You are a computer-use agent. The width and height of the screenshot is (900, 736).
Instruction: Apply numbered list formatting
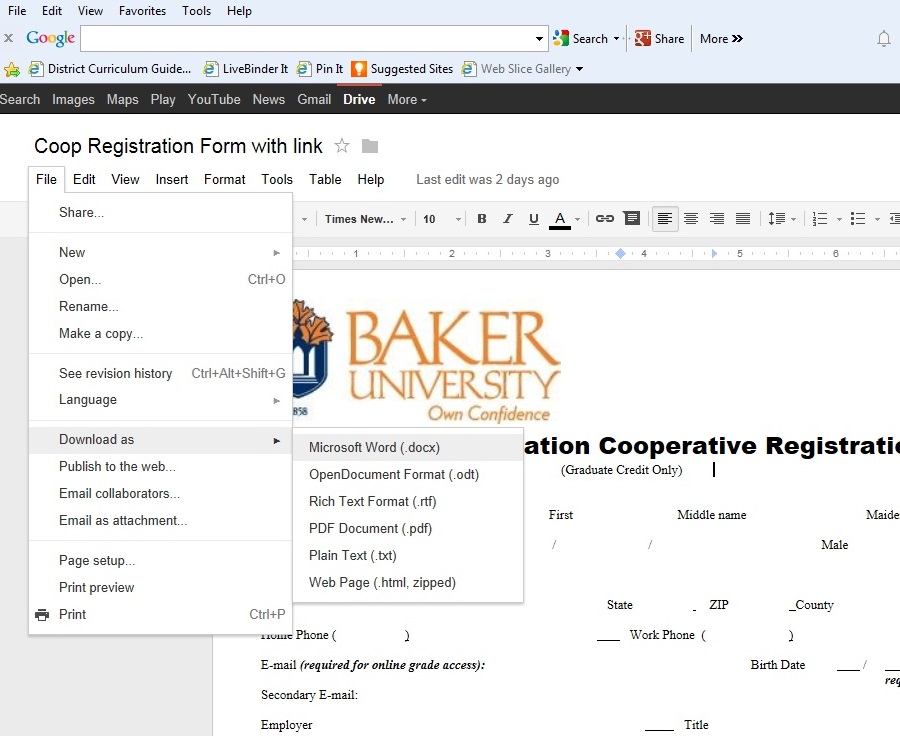(x=820, y=219)
